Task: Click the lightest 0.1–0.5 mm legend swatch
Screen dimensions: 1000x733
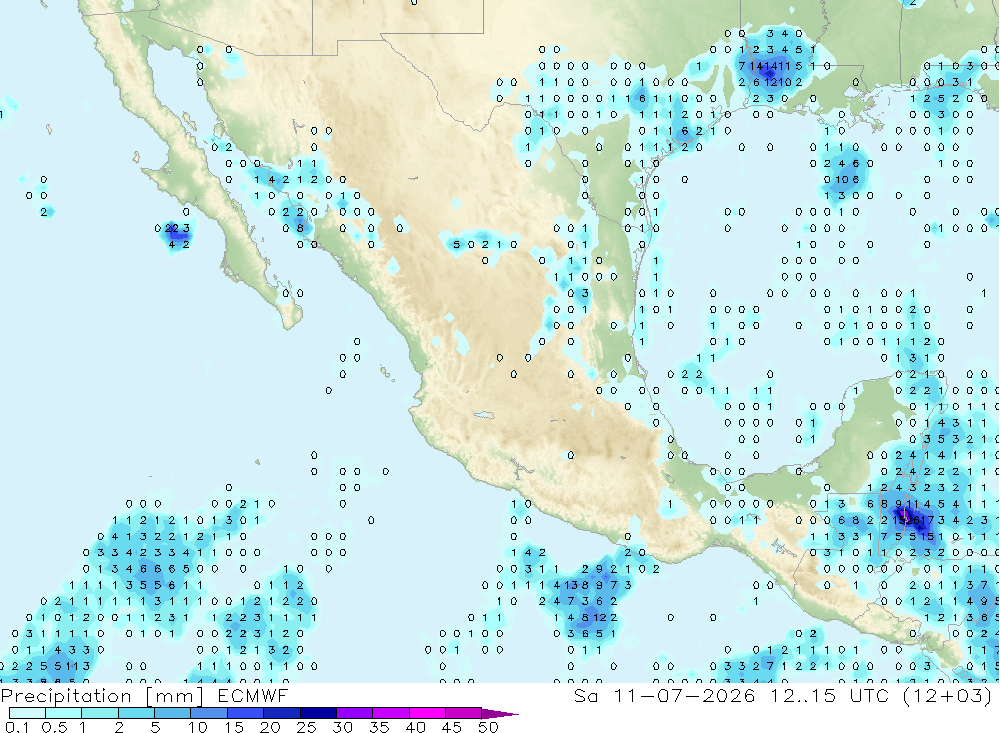Action: coord(27,713)
